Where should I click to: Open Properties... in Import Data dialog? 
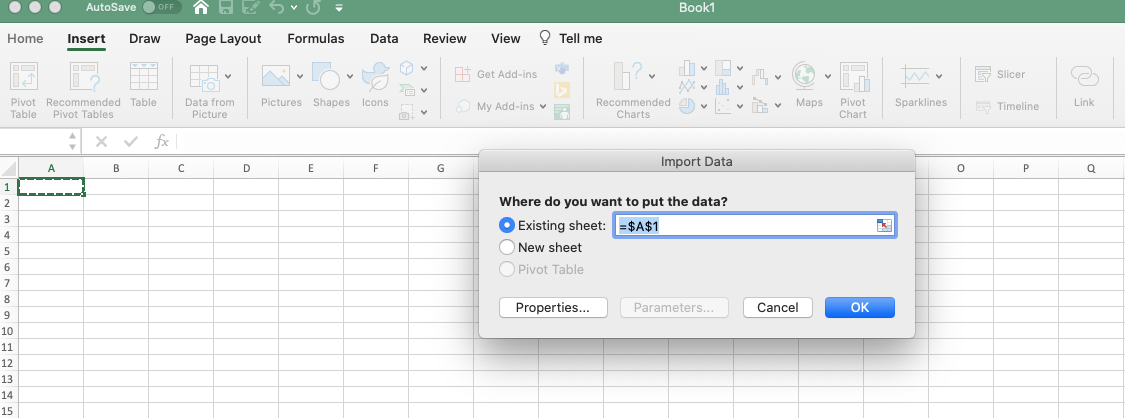pos(553,308)
